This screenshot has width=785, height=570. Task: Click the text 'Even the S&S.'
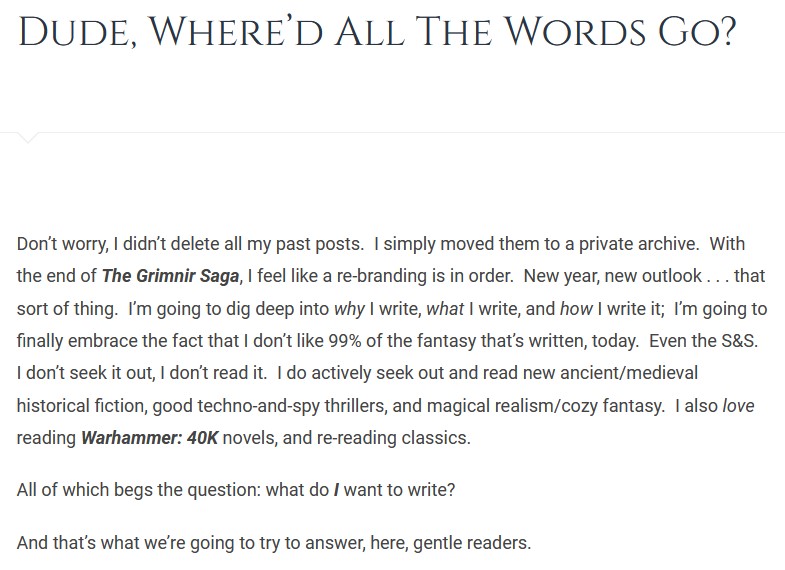pyautogui.click(x=703, y=341)
